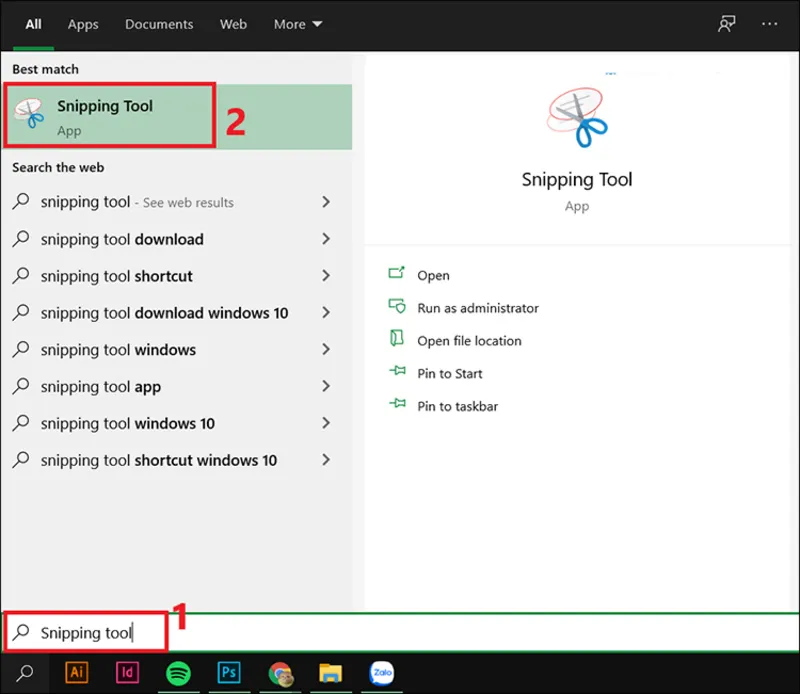This screenshot has width=800, height=694.
Task: Click the large Snipping Tool icon in preview pane
Action: 577,117
